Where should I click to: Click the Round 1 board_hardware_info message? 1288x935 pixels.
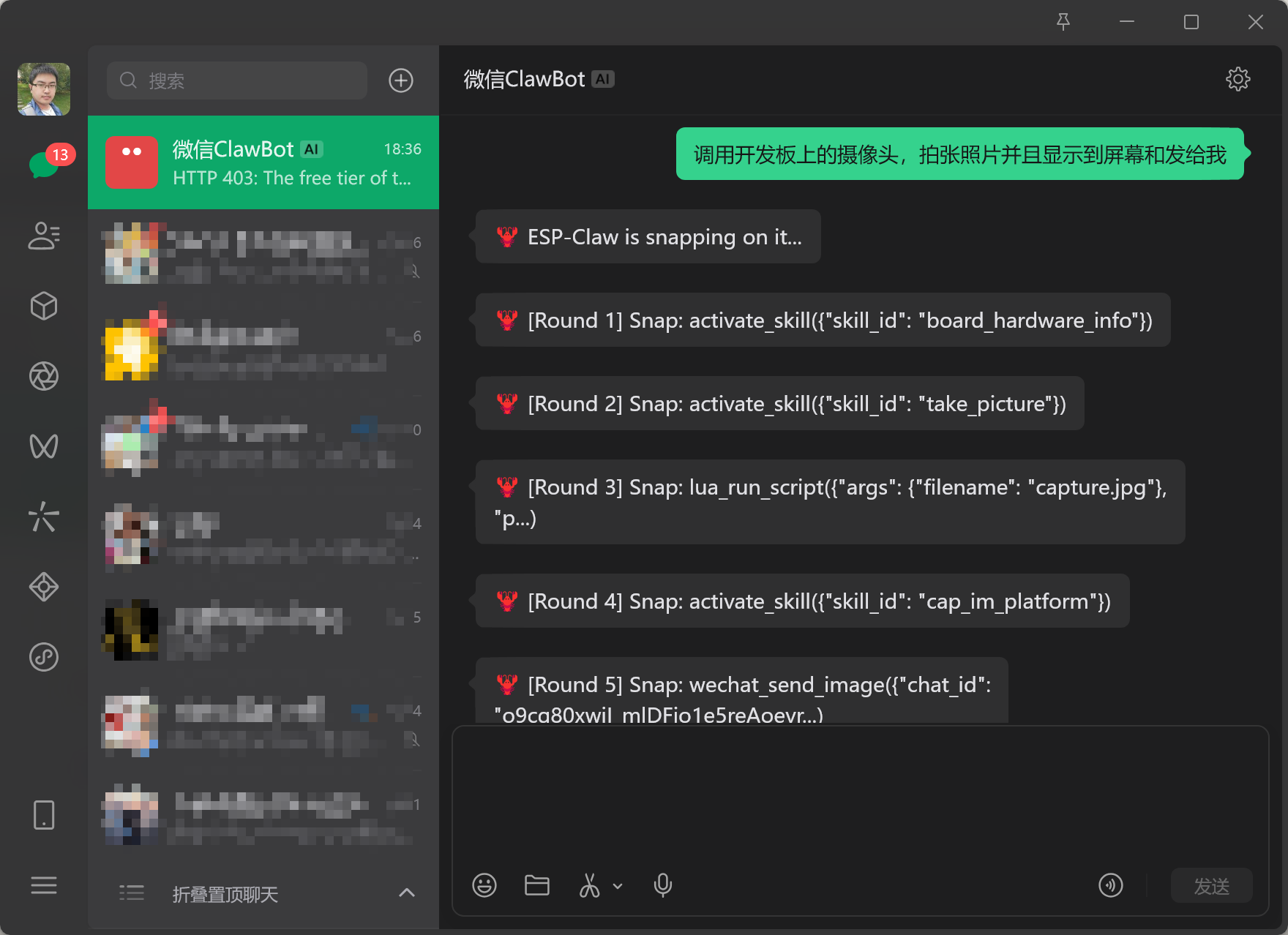click(823, 320)
